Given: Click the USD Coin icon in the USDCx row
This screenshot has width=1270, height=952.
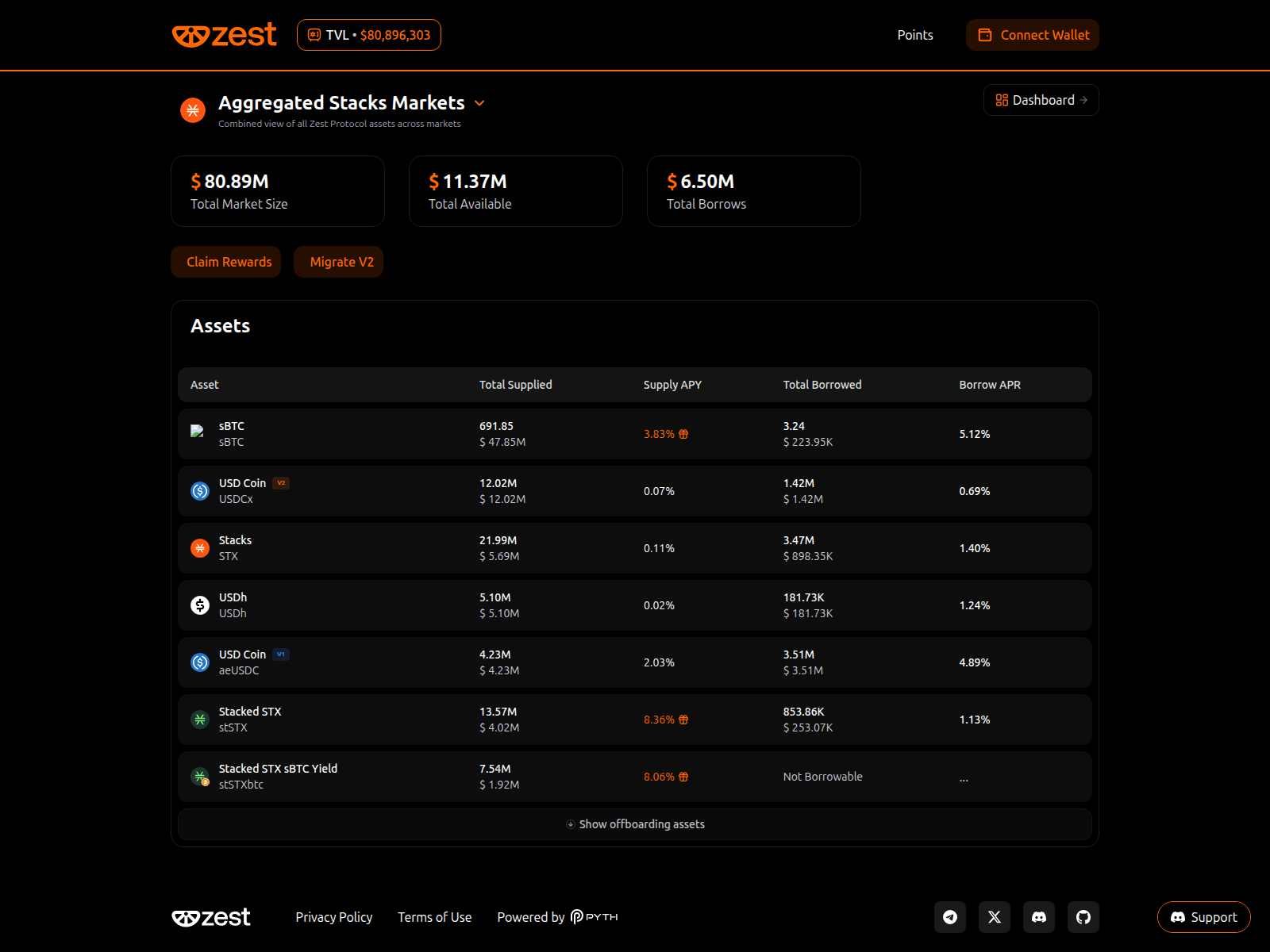Looking at the screenshot, I should [x=199, y=490].
